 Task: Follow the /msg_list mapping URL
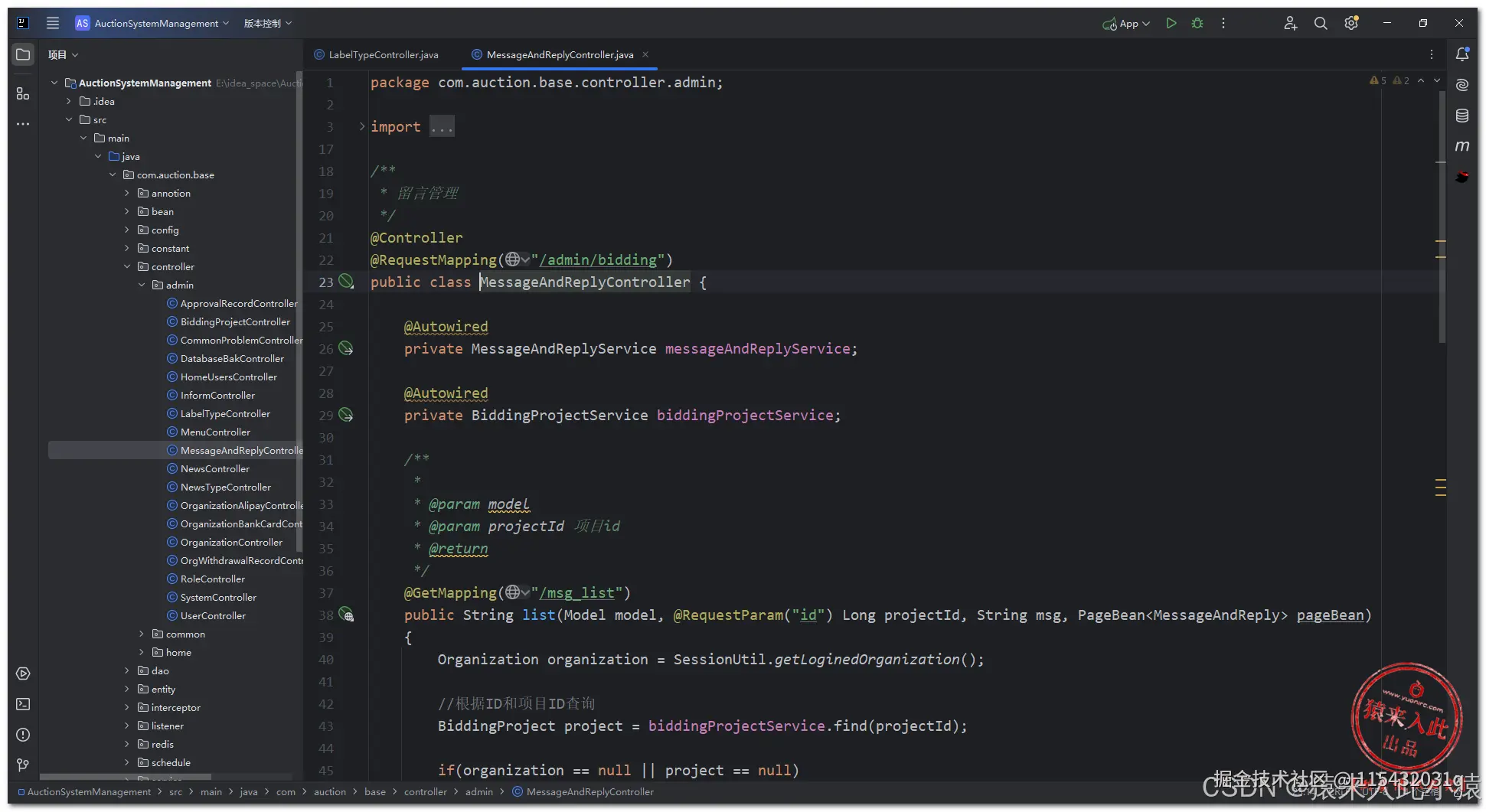pos(577,592)
